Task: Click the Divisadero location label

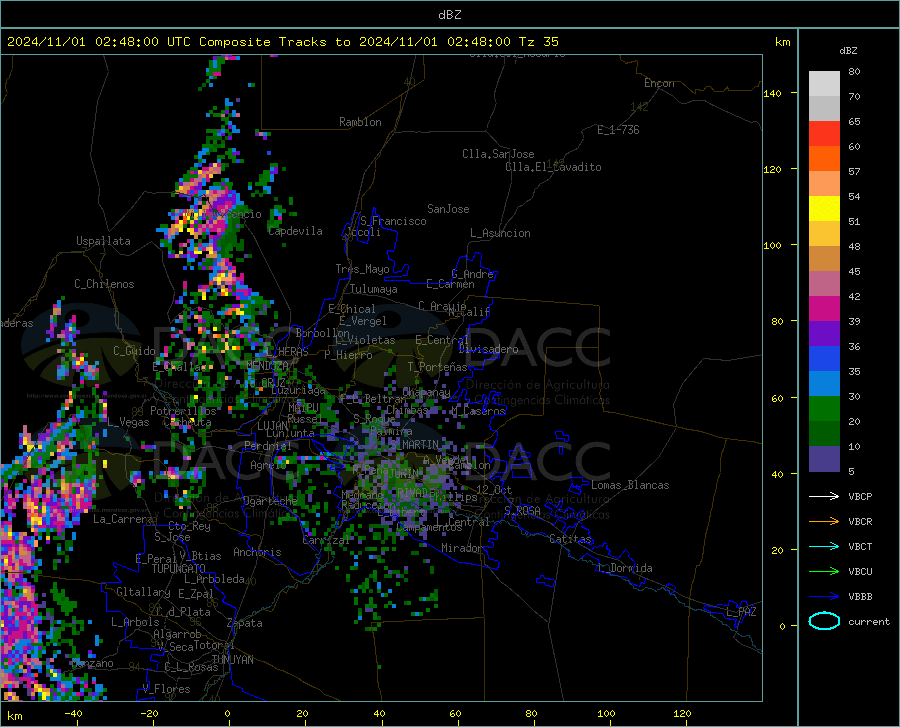Action: [488, 349]
